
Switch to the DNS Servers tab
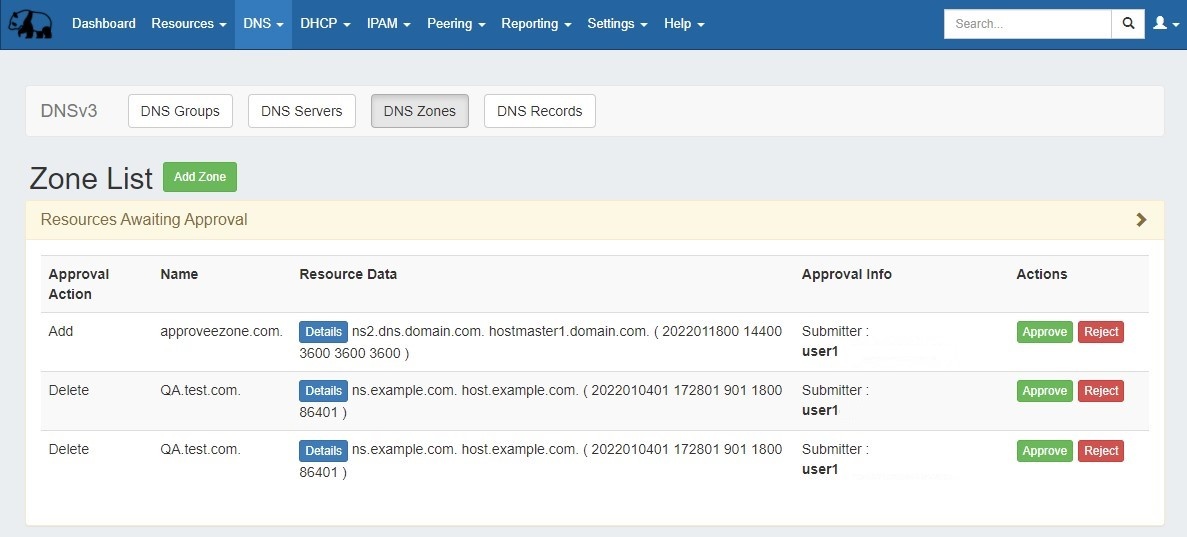point(302,111)
